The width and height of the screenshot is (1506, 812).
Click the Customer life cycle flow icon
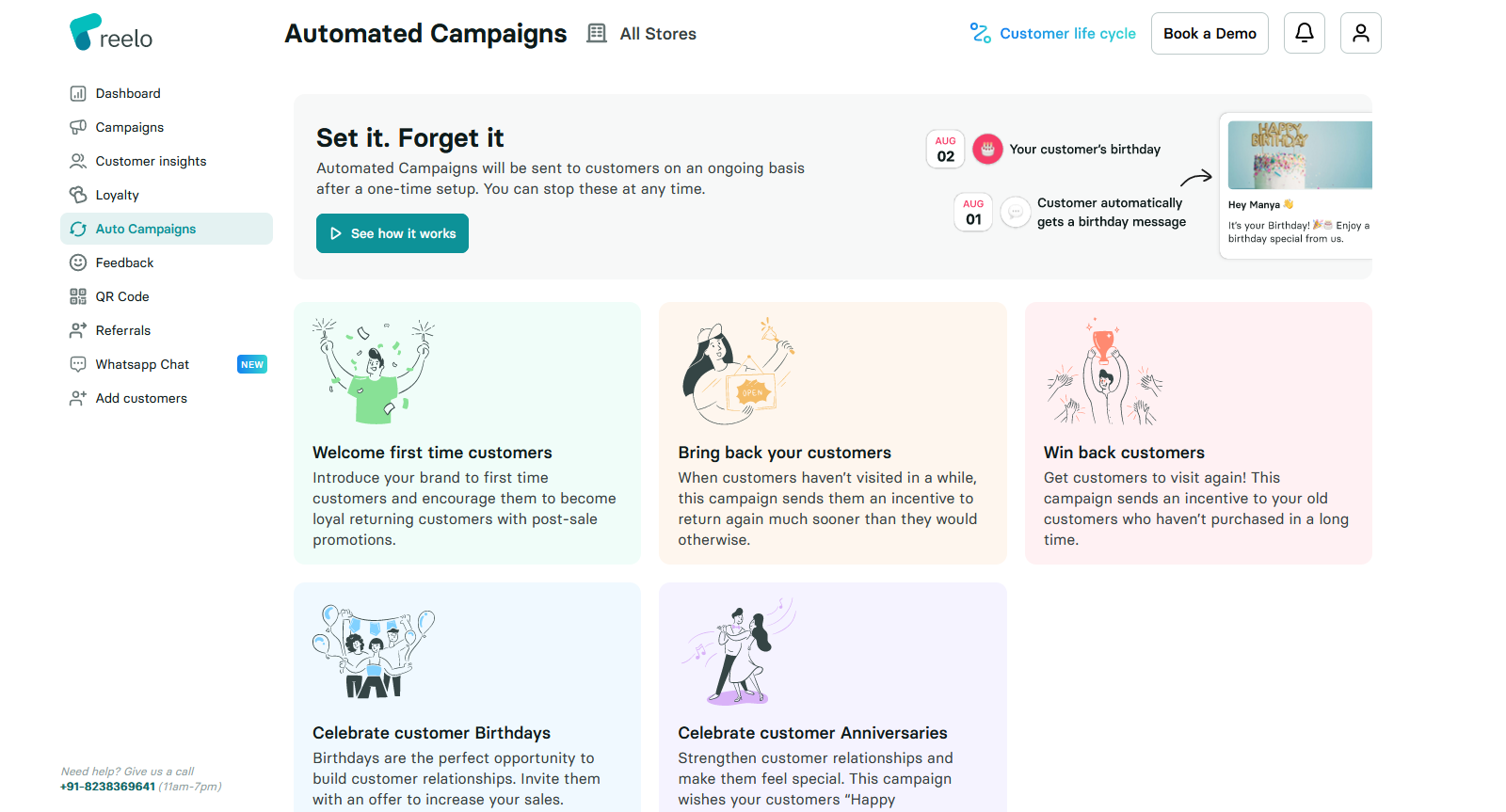pyautogui.click(x=980, y=32)
